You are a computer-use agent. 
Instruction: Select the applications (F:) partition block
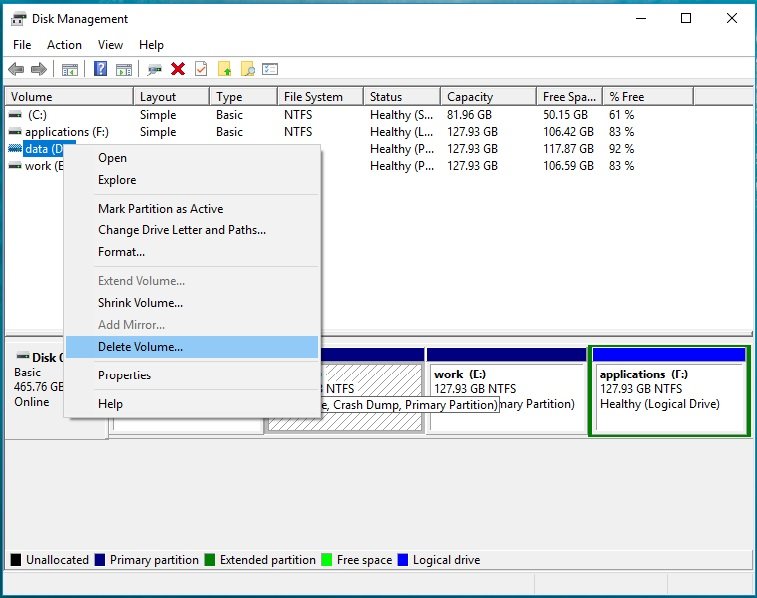tap(669, 391)
